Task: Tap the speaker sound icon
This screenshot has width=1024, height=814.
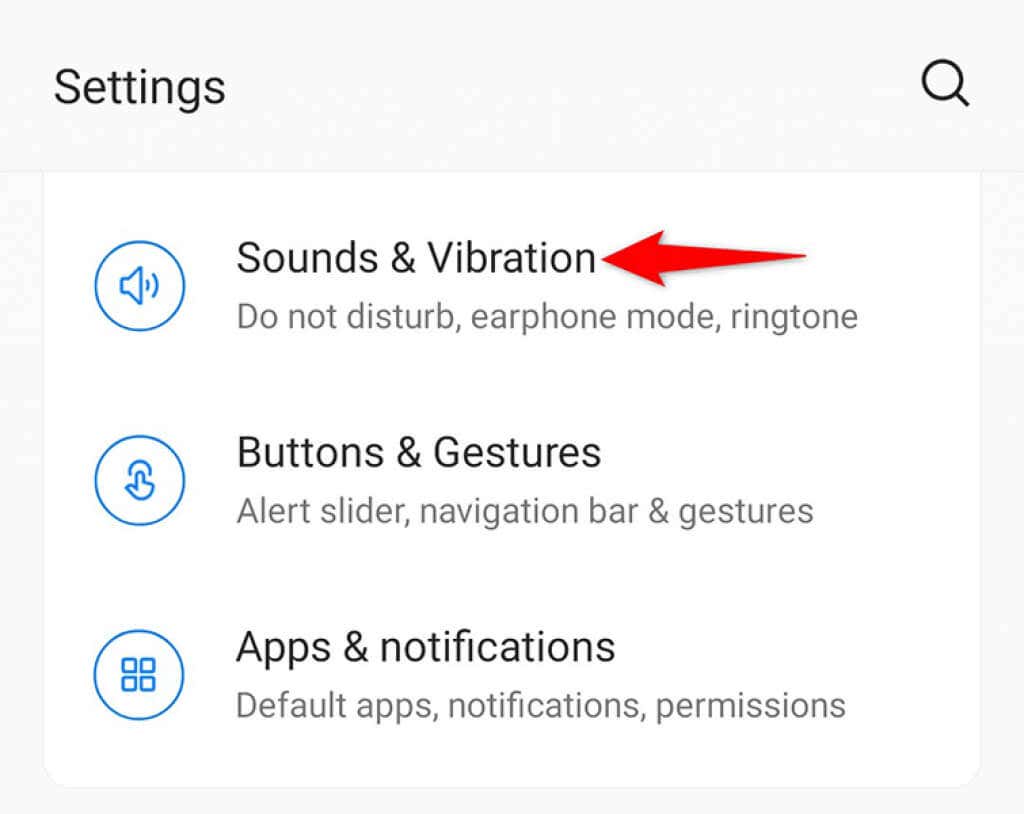Action: click(x=140, y=285)
